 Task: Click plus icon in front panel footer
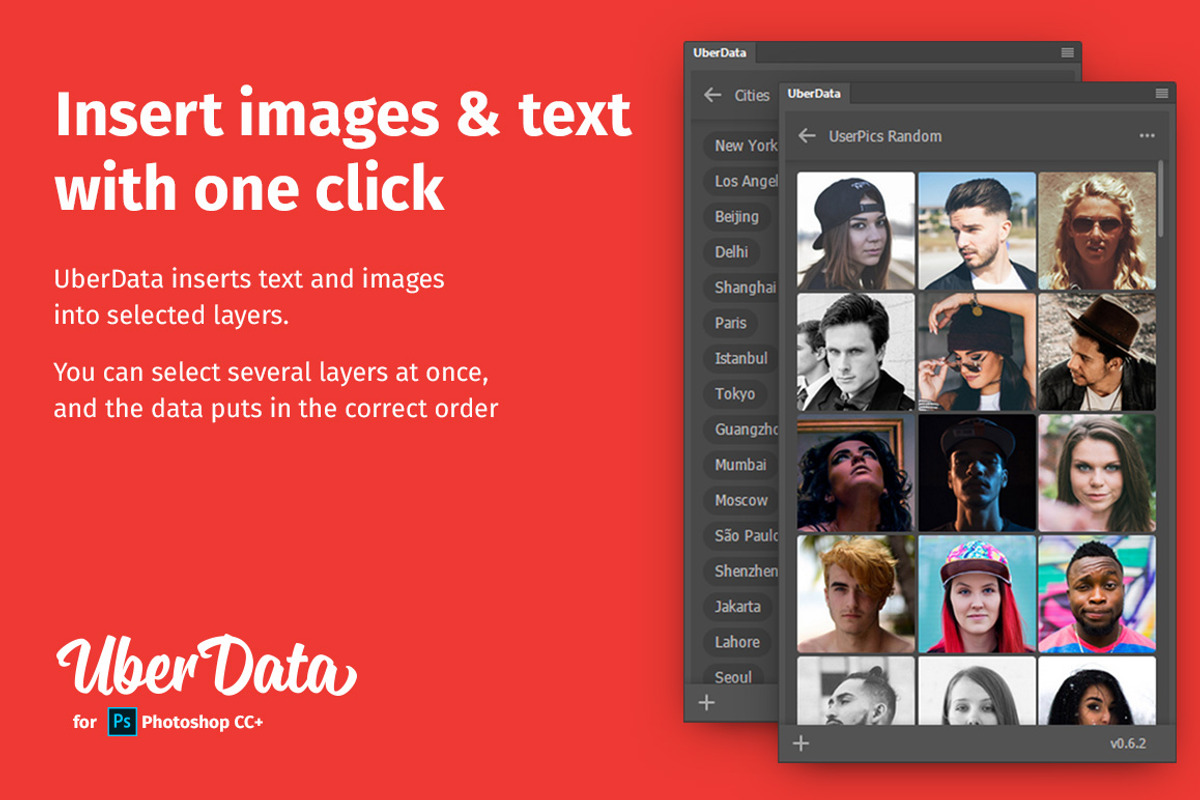pos(800,743)
